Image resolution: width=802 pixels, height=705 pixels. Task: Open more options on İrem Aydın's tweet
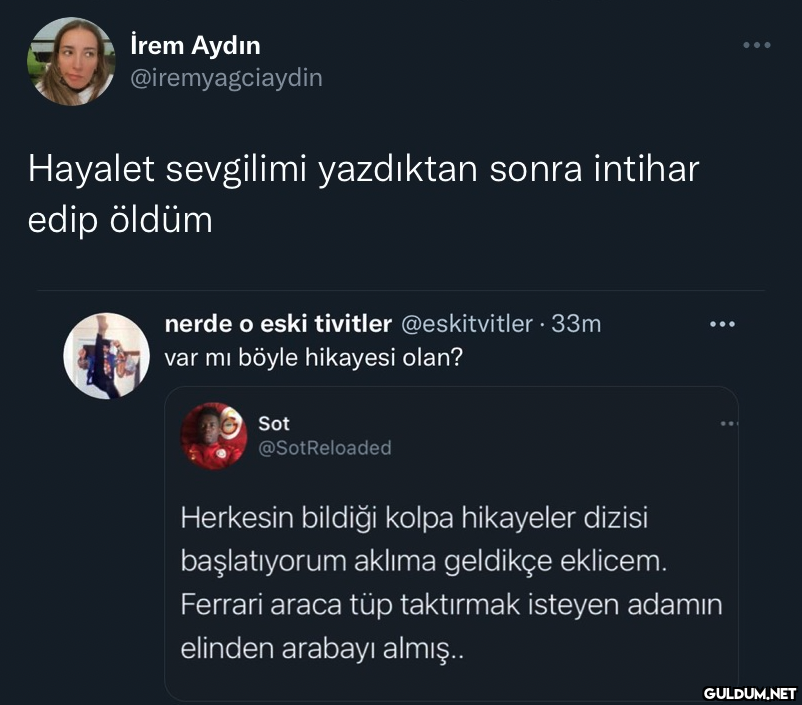(756, 45)
